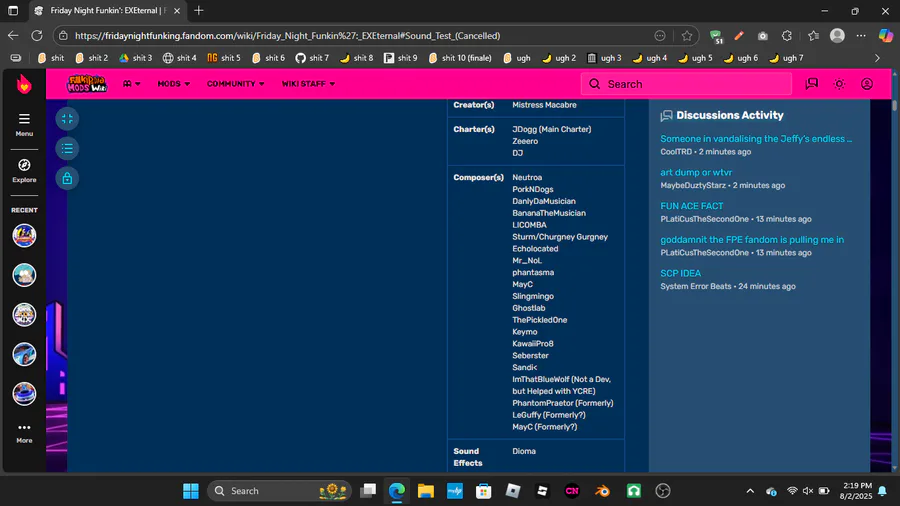Open browser Settings and more ellipsis
The width and height of the screenshot is (900, 506).
861,36
